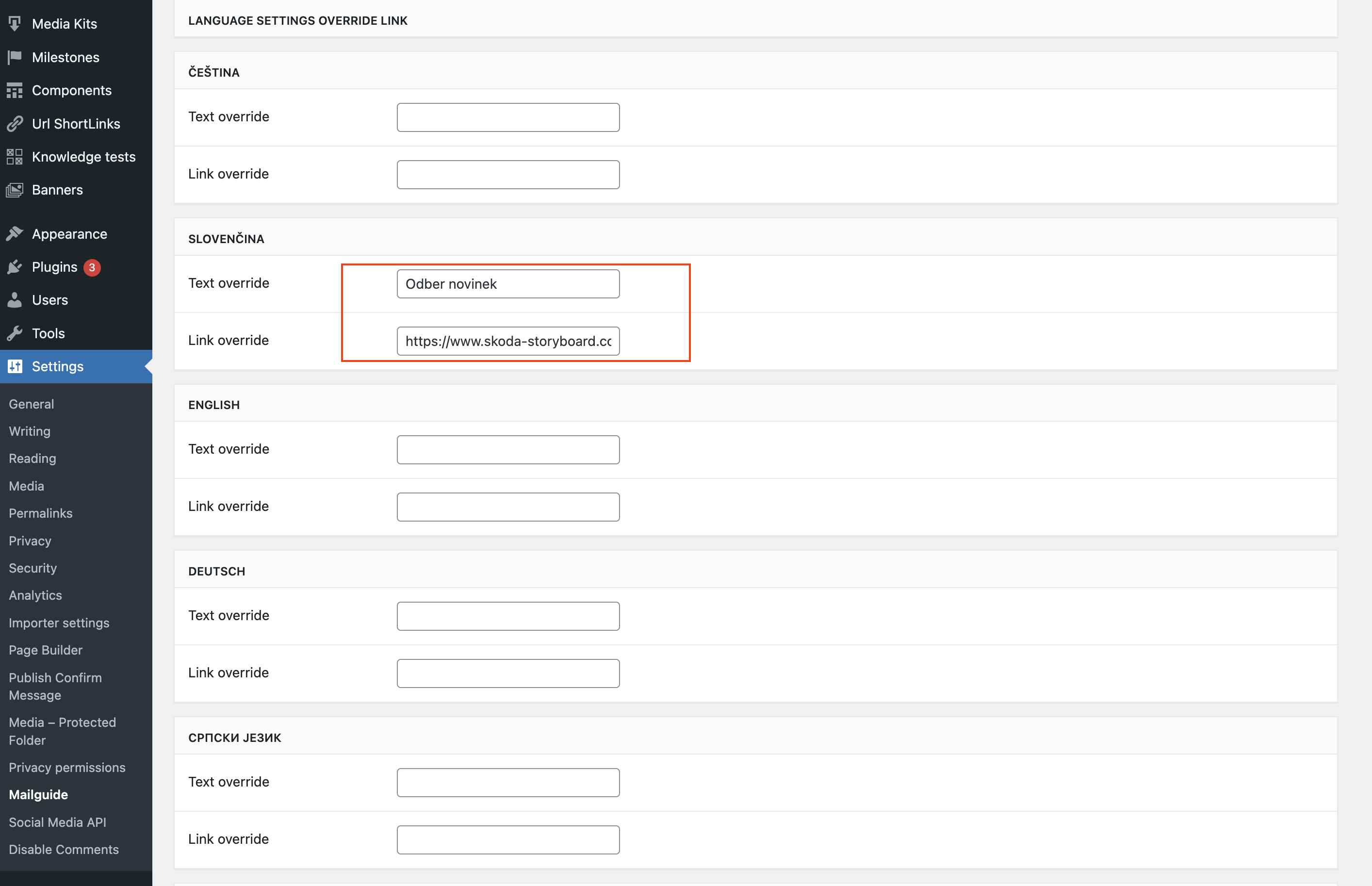Go to Permalinks settings

pos(40,513)
